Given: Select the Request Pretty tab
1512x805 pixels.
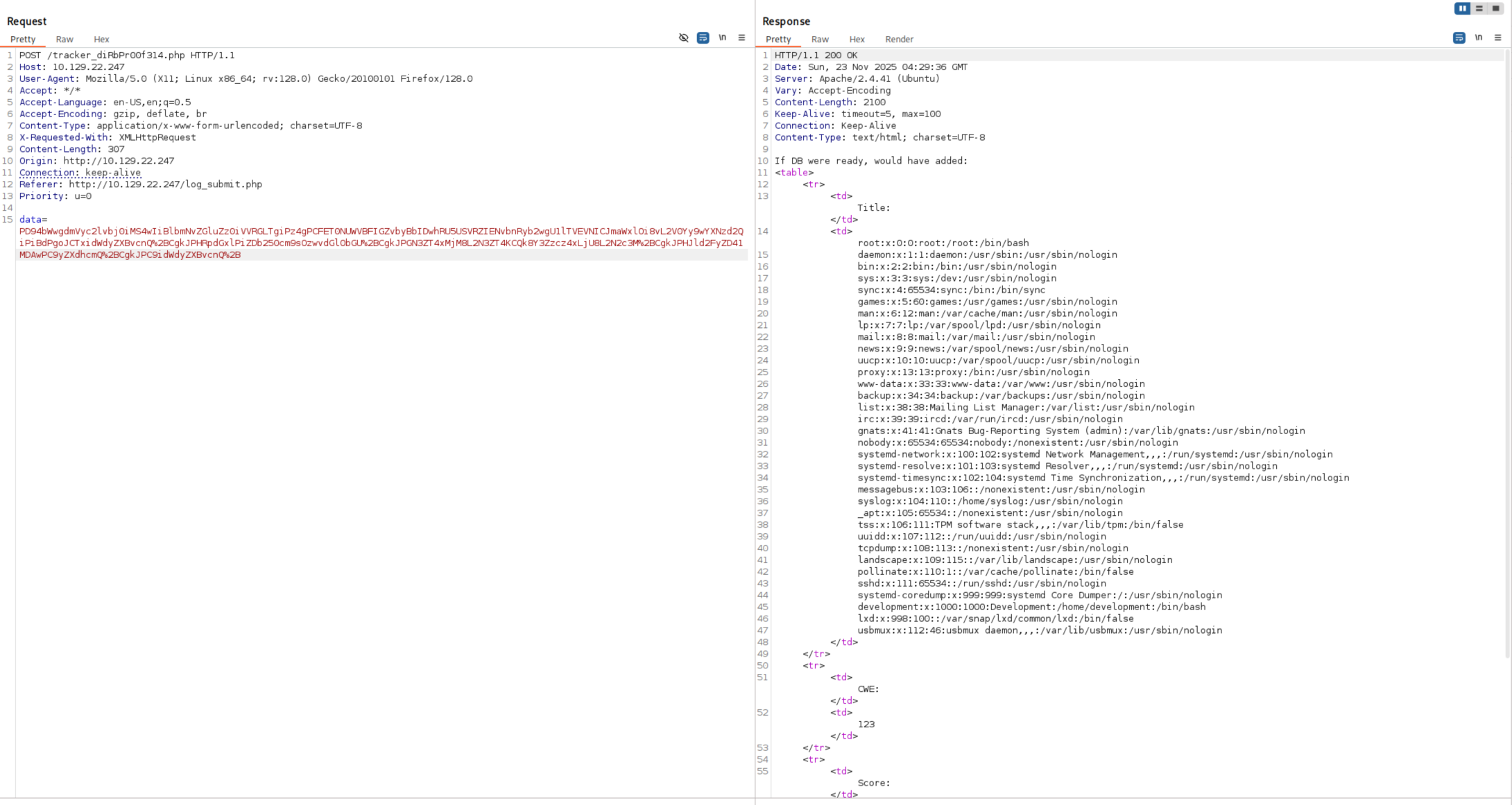Looking at the screenshot, I should click(x=23, y=40).
